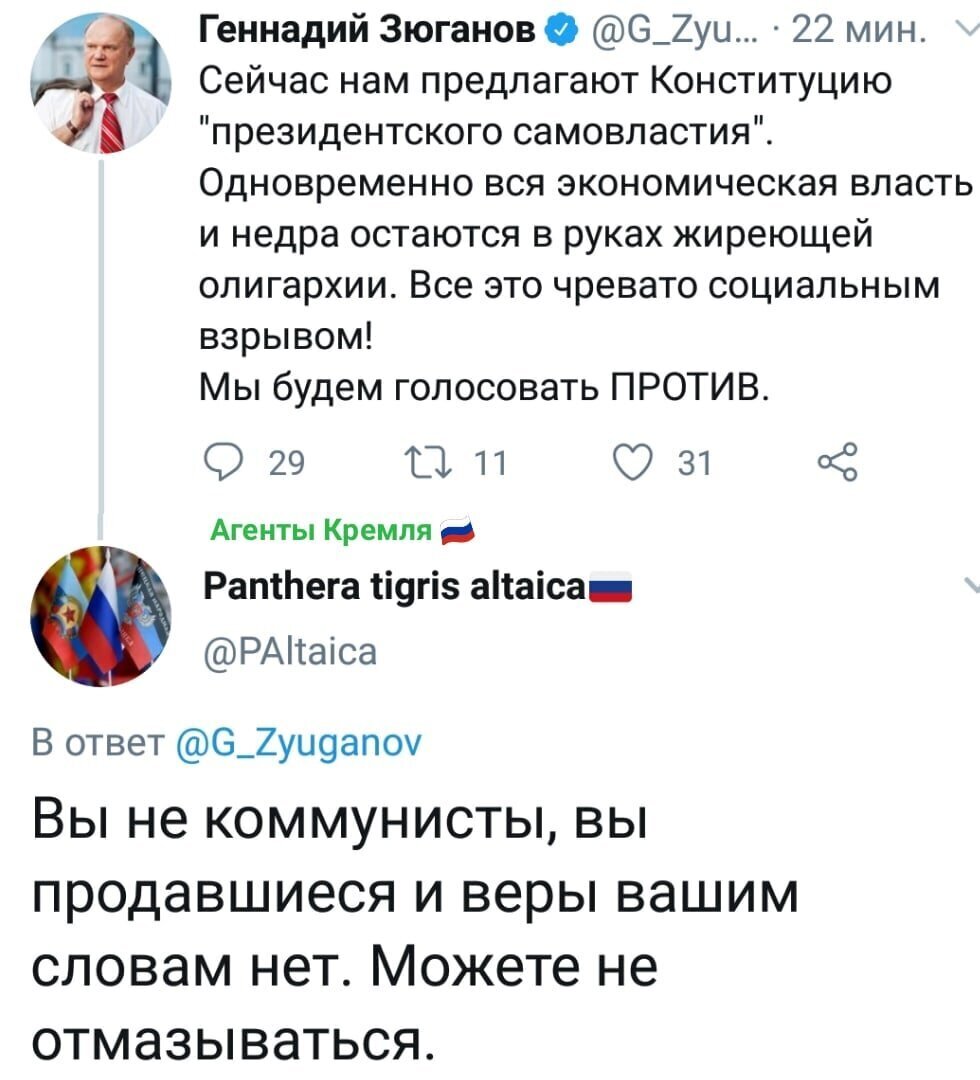Image resolution: width=980 pixels, height=1080 pixels.
Task: Open the reply icon showing 29 replies
Action: 225,461
